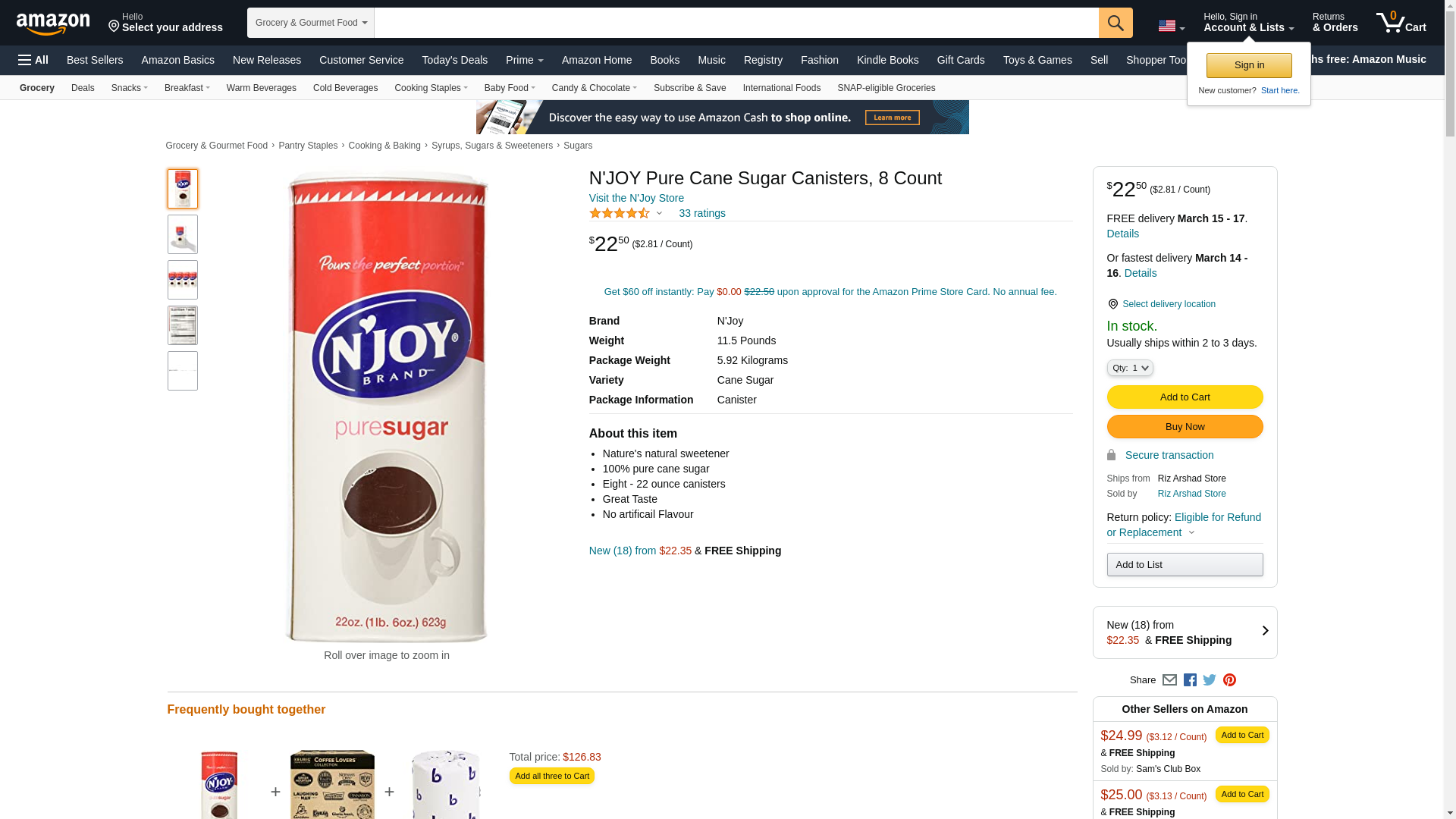Open the quantity dropdown

pos(1129,368)
